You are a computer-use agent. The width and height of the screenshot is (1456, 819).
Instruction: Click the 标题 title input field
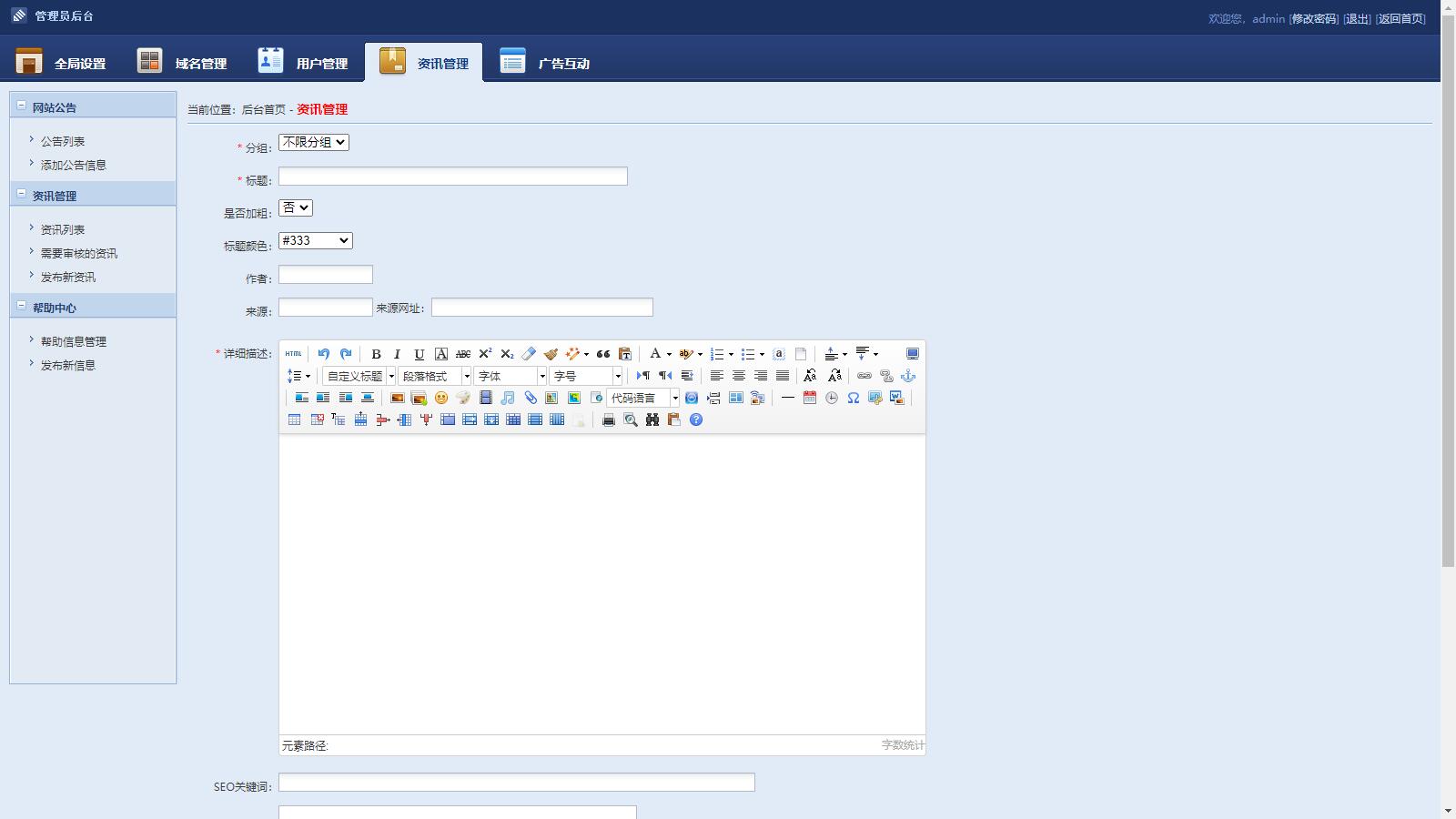click(x=452, y=177)
